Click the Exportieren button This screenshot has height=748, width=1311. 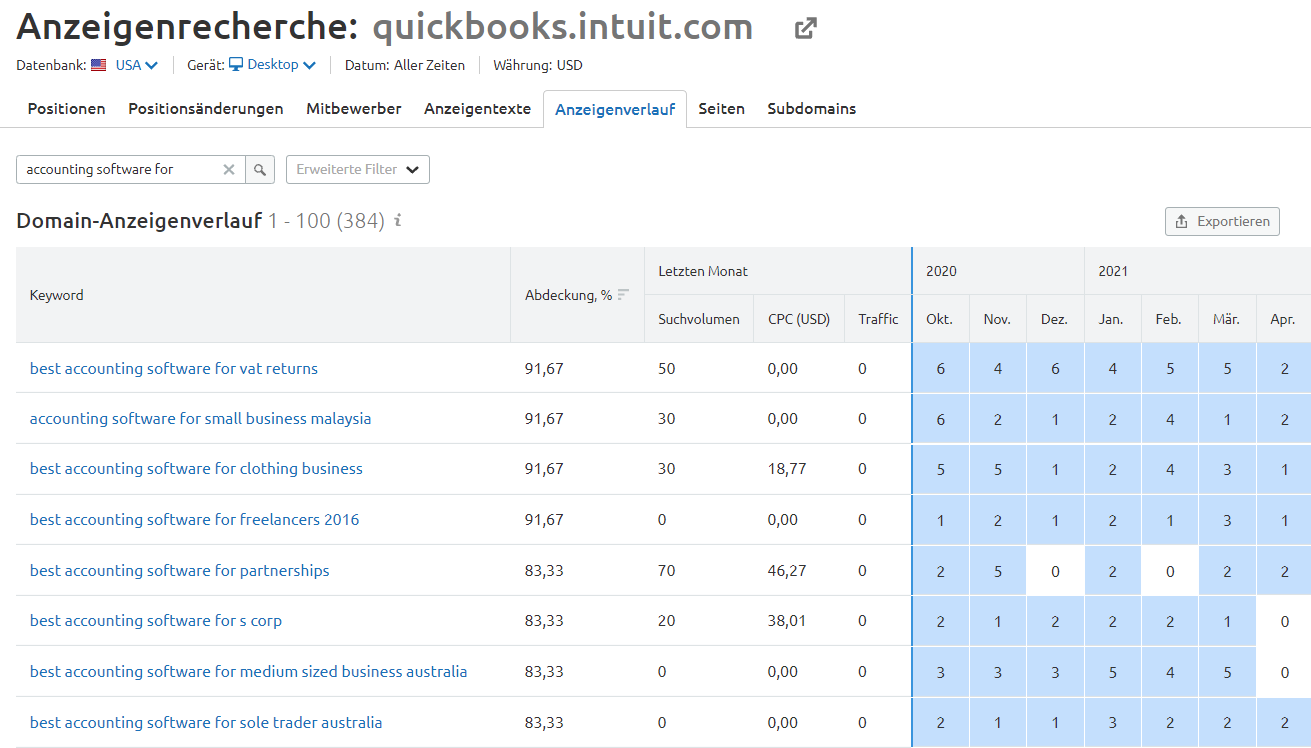[1223, 221]
